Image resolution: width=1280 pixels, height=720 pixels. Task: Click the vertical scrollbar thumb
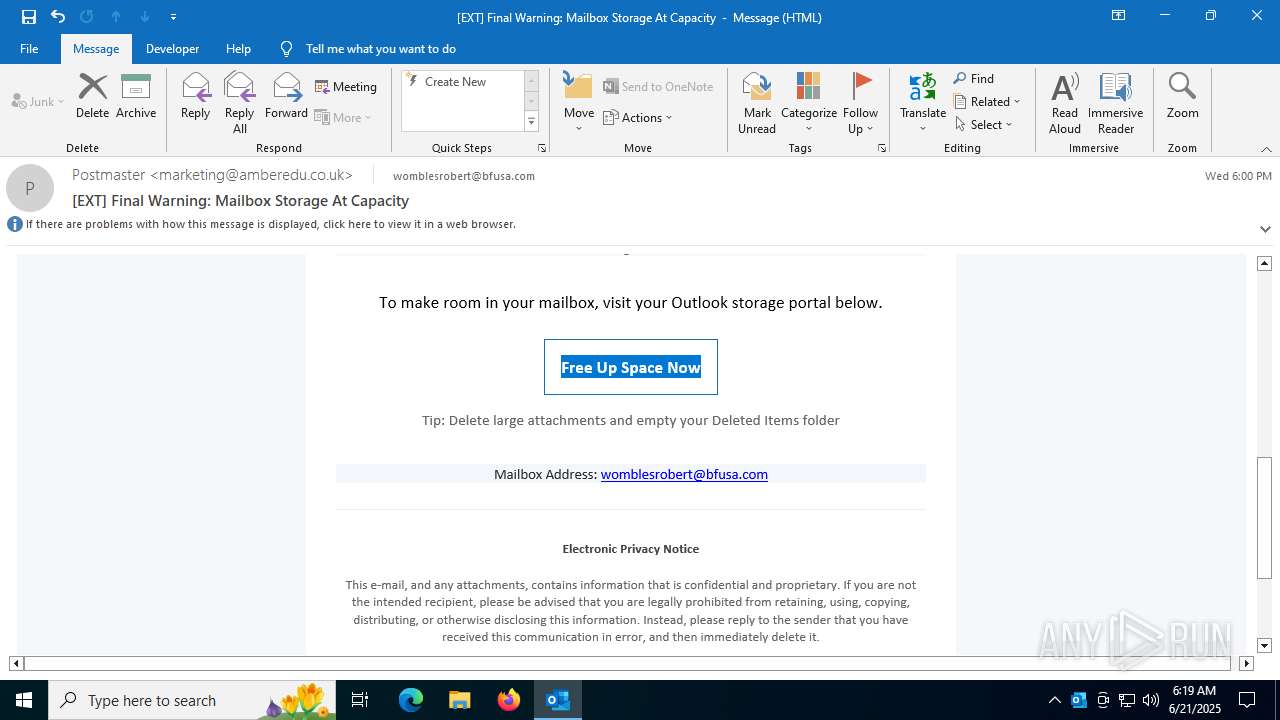(1264, 517)
